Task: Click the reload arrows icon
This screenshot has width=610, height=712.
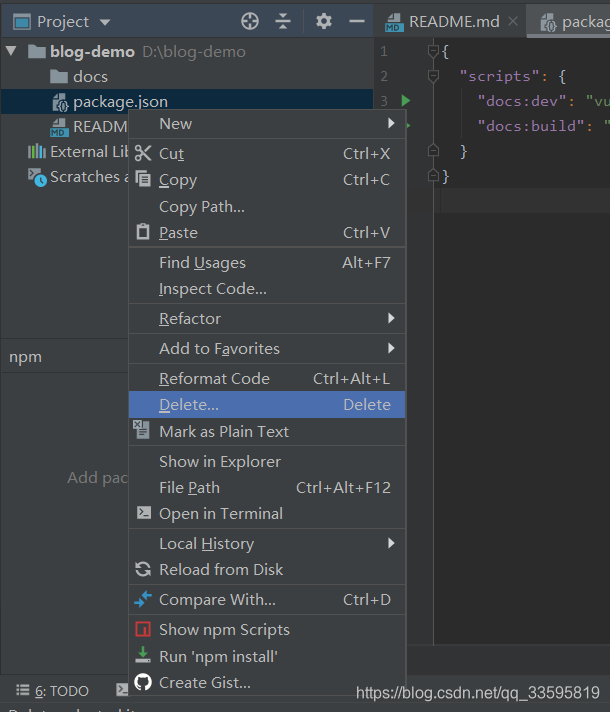Action: [x=143, y=569]
